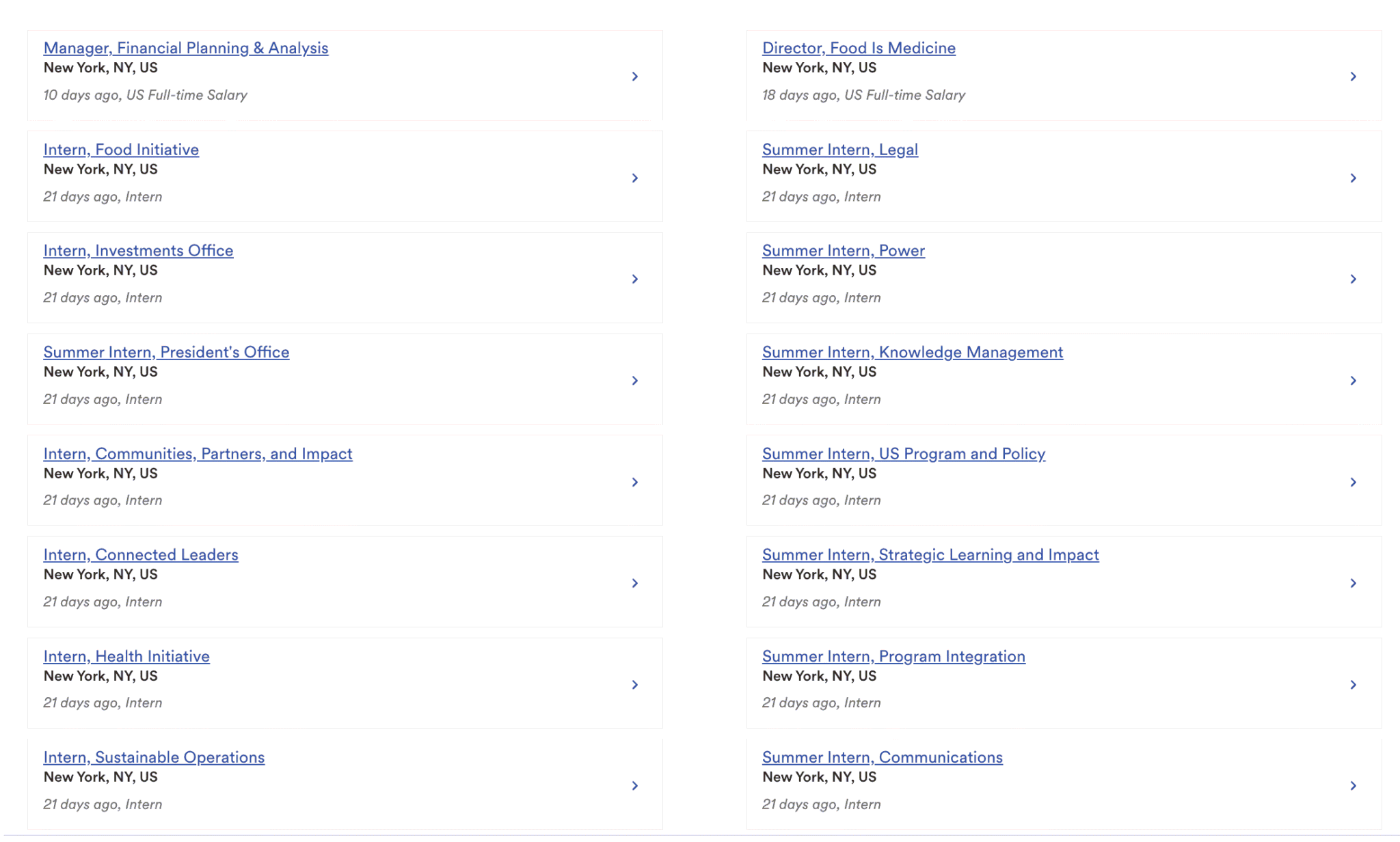Open Intern, Sustainable Operations listing

pyautogui.click(x=154, y=757)
